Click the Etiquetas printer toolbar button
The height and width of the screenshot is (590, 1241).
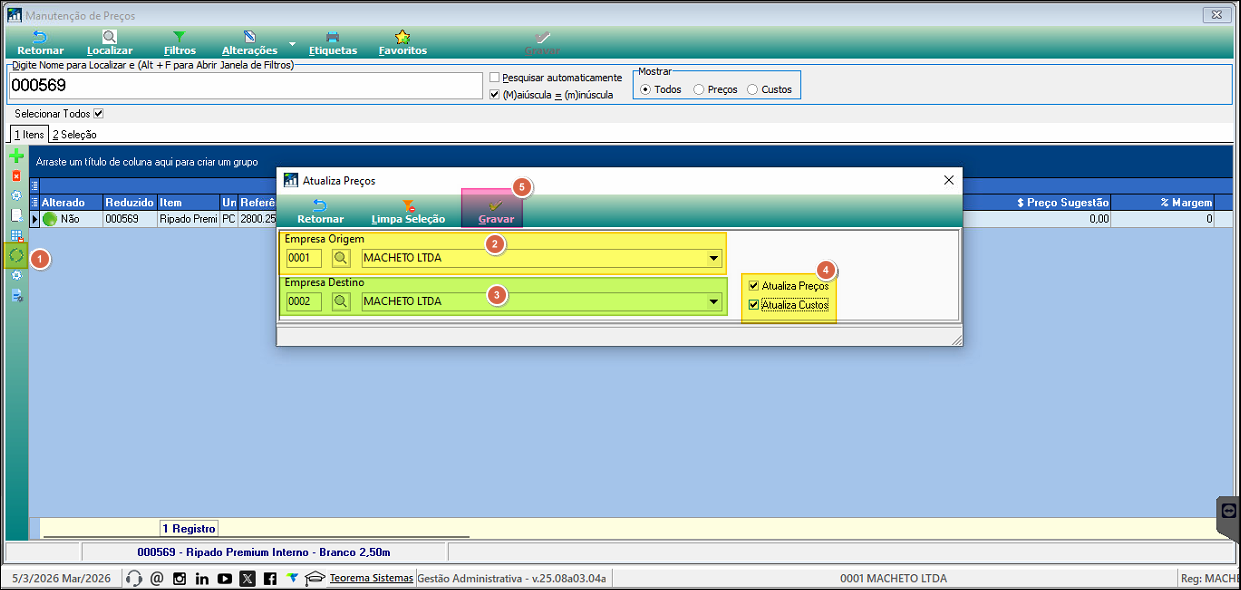pos(332,43)
